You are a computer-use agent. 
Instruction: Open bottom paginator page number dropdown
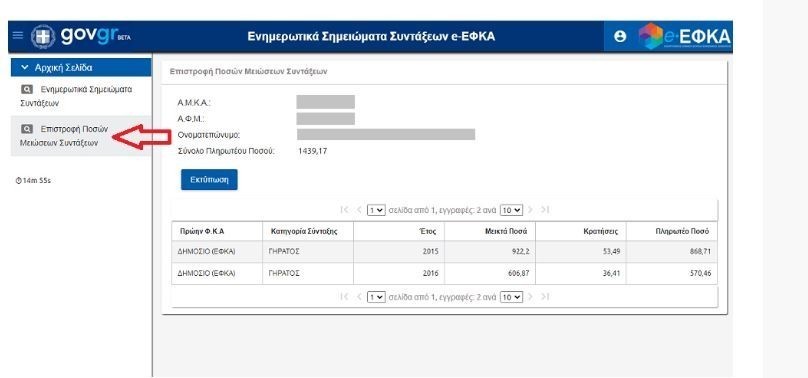click(376, 297)
